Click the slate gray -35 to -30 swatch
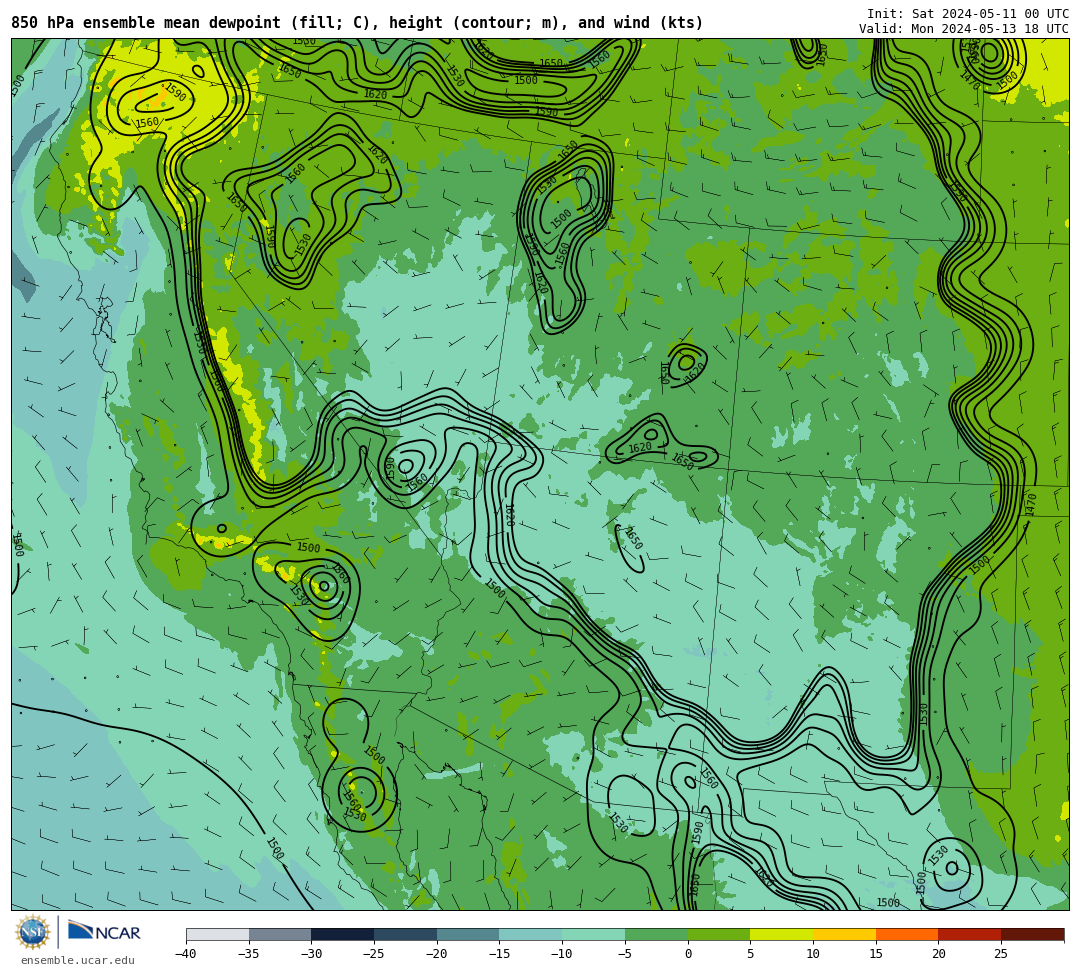The height and width of the screenshot is (973, 1080). coord(280,934)
